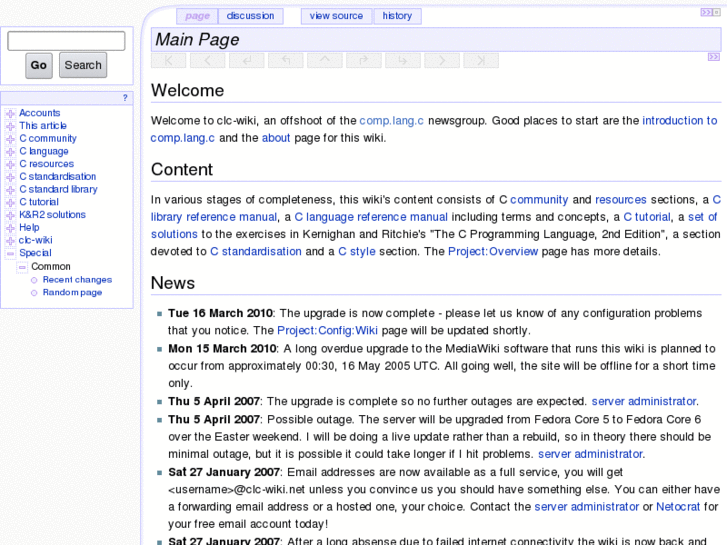
Task: Click the Mon 15 March 2010 news date
Action: coord(222,349)
